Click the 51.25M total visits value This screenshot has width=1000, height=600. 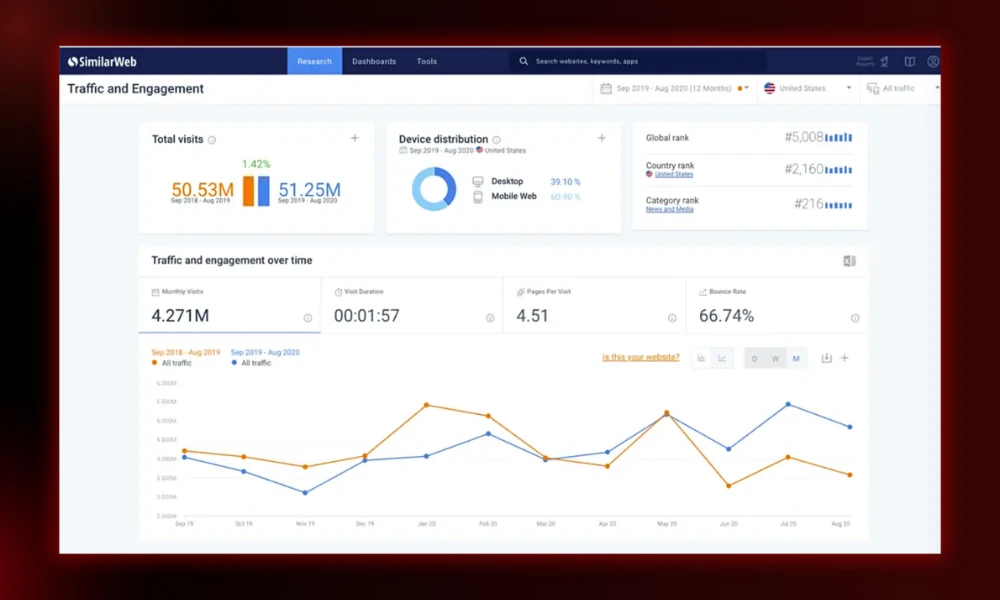pyautogui.click(x=309, y=189)
